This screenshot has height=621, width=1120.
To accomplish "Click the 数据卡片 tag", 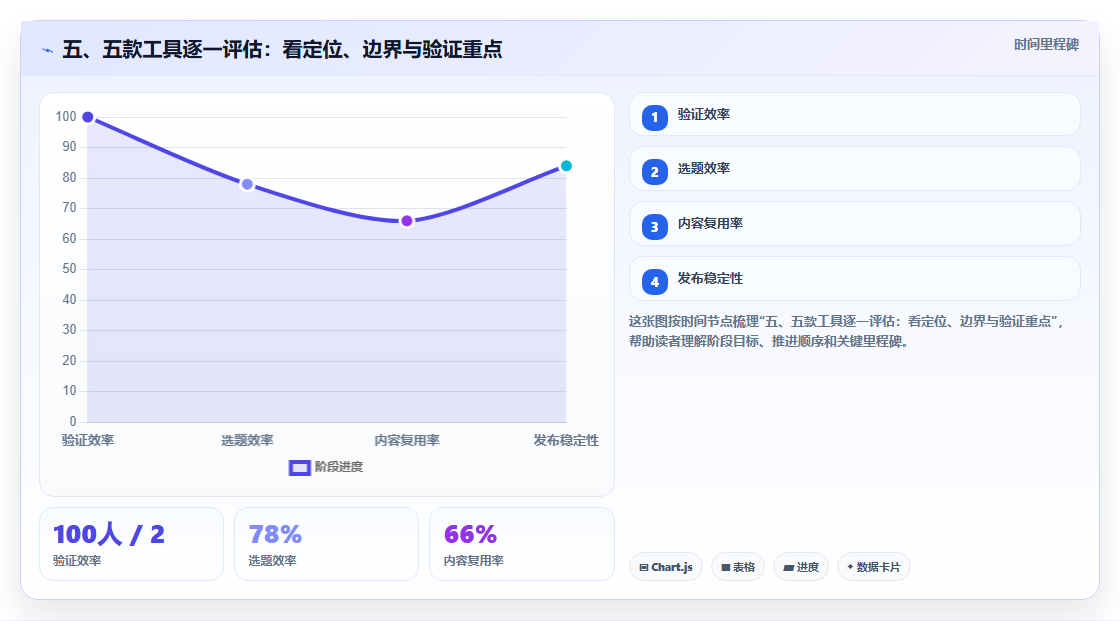I will point(874,567).
